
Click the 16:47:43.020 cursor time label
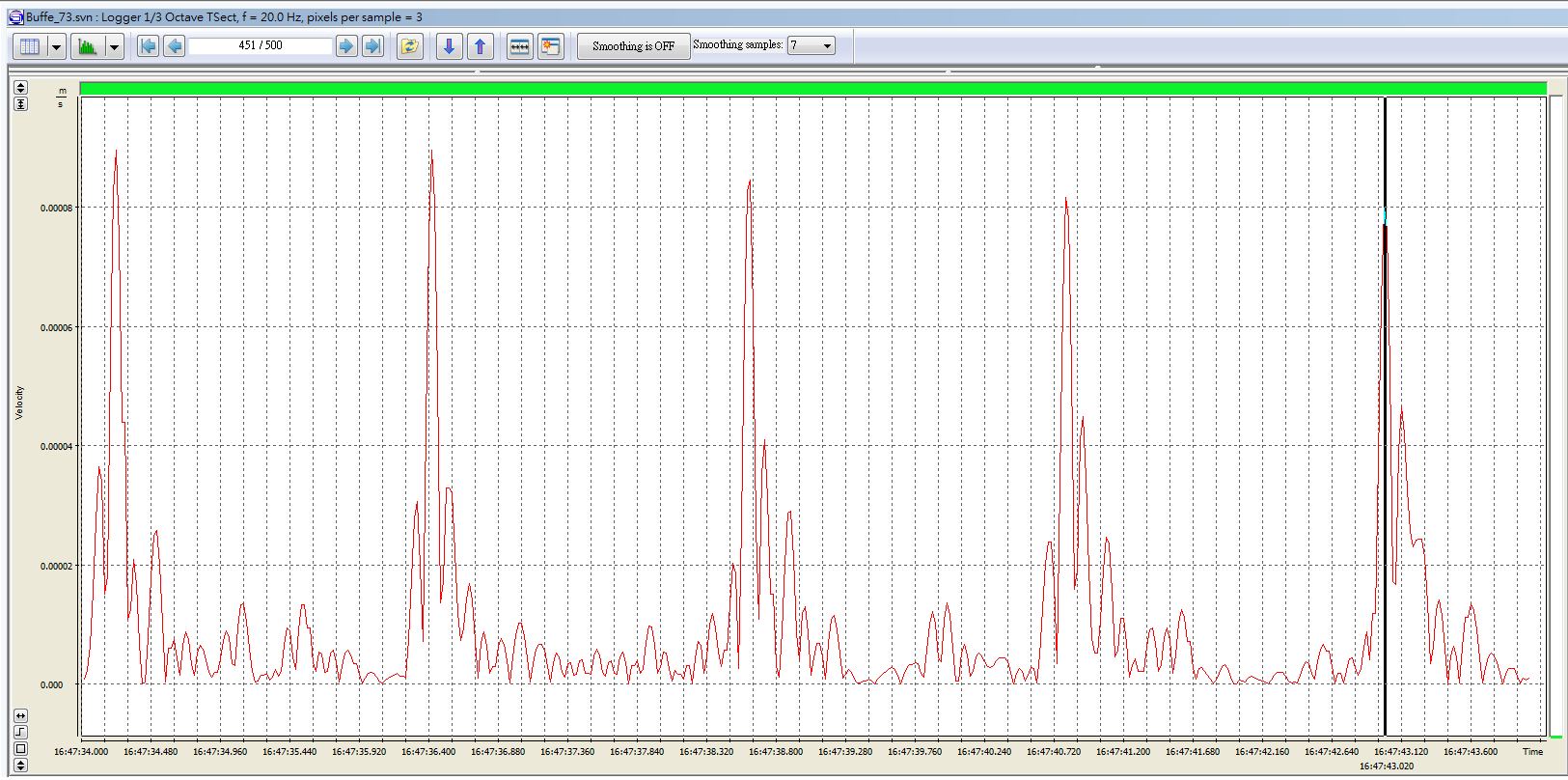coord(1387,766)
